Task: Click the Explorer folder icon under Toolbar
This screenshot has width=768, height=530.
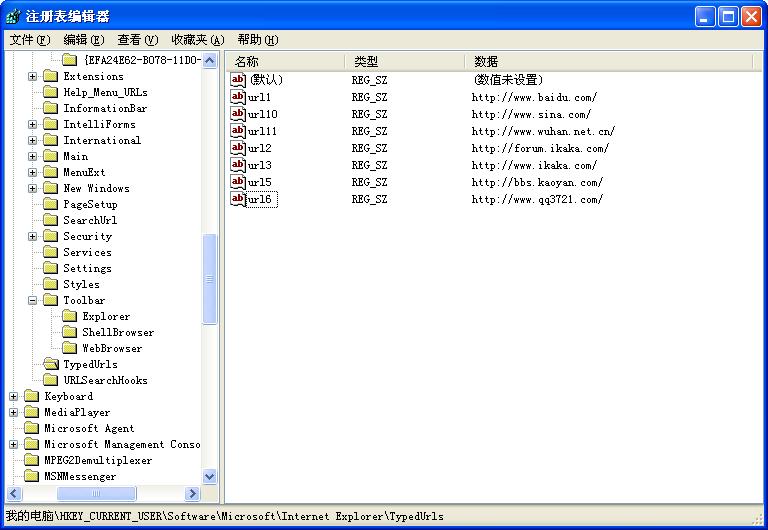Action: click(x=70, y=316)
